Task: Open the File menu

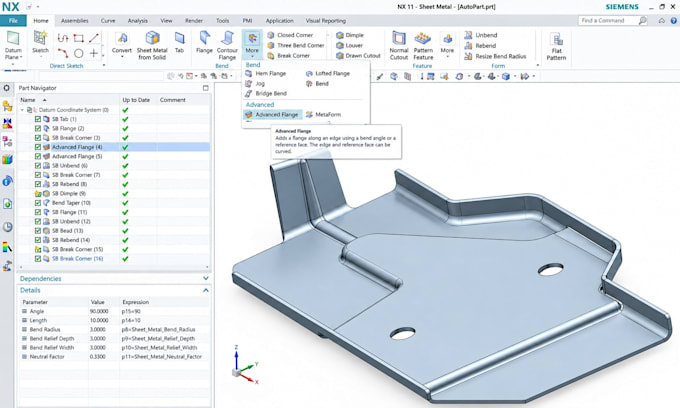Action: [x=13, y=20]
